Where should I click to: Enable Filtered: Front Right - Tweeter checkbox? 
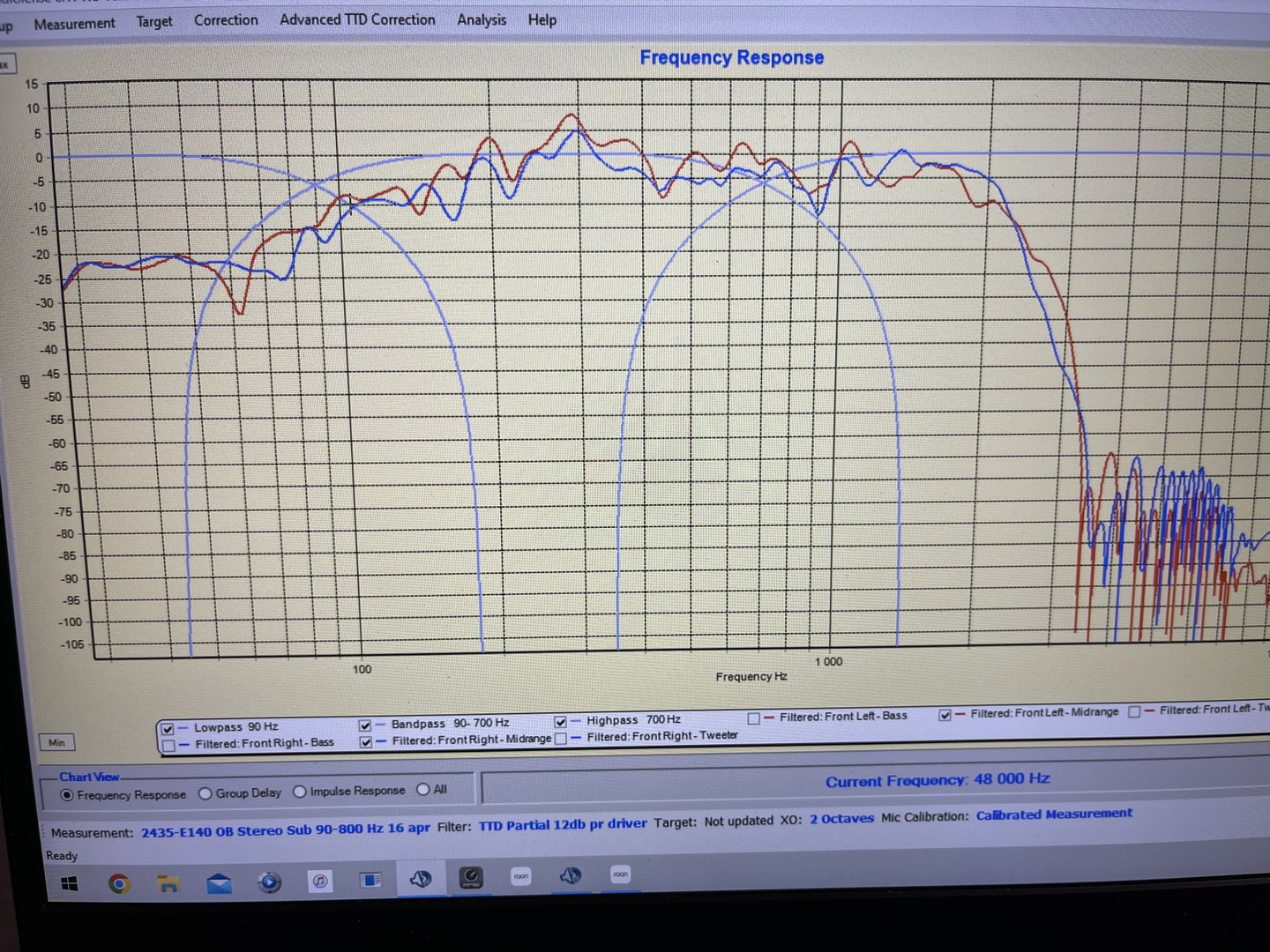pos(561,739)
